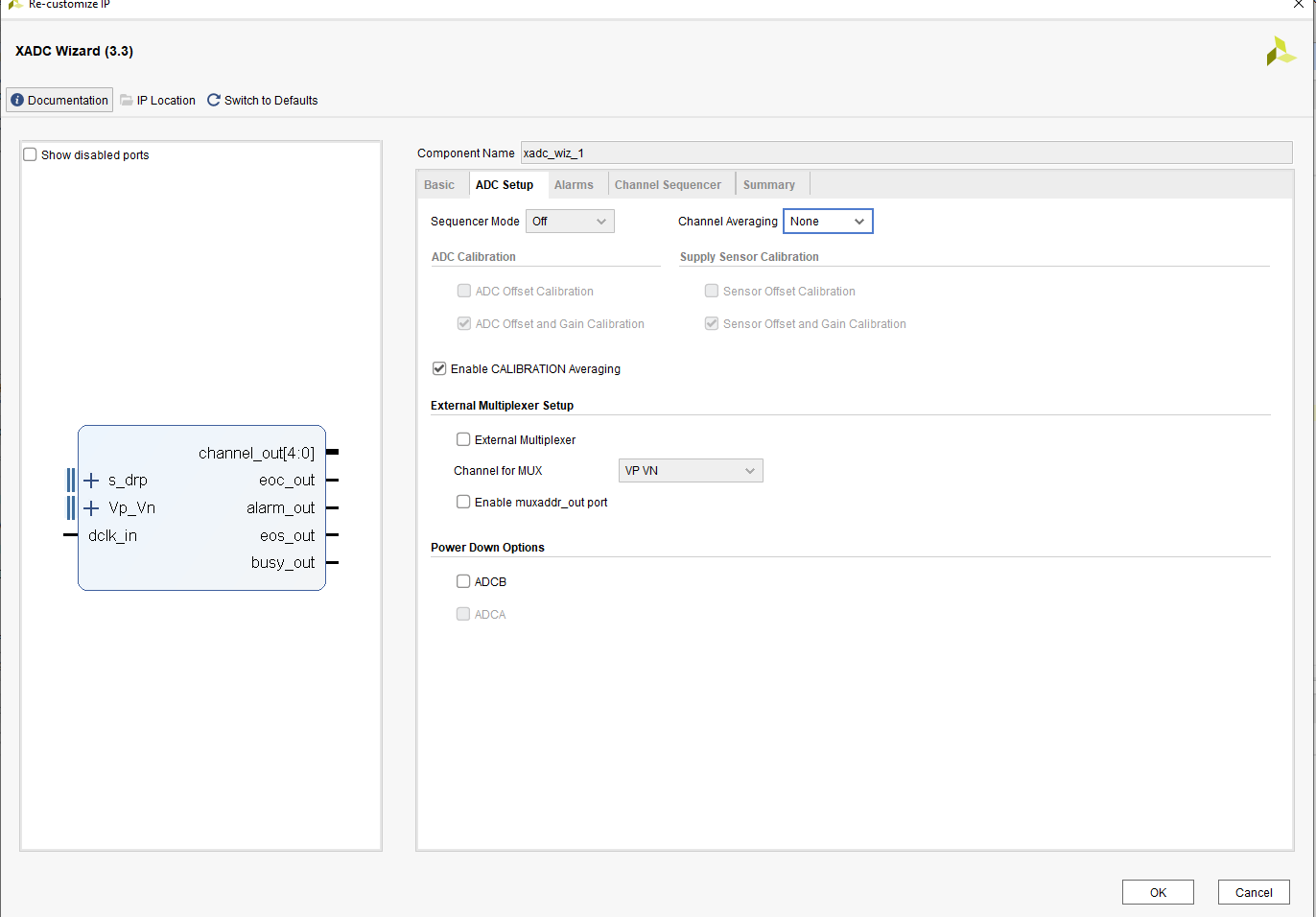This screenshot has width=1316, height=917.
Task: Switch to the Alarms tab
Action: coord(574,185)
